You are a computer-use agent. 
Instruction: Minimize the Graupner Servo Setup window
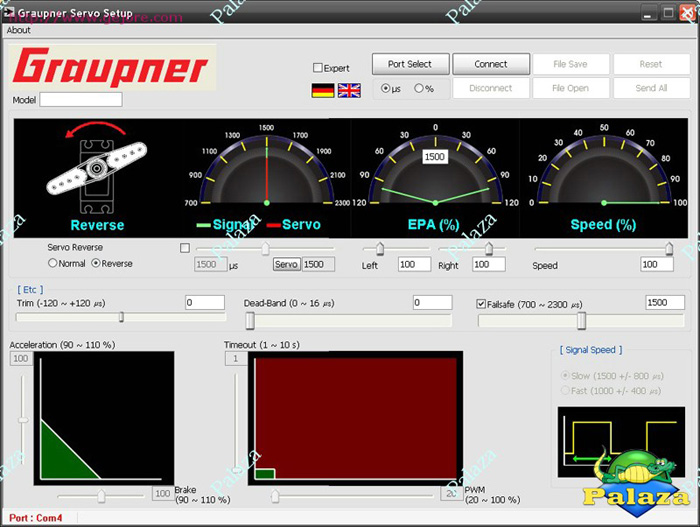649,13
